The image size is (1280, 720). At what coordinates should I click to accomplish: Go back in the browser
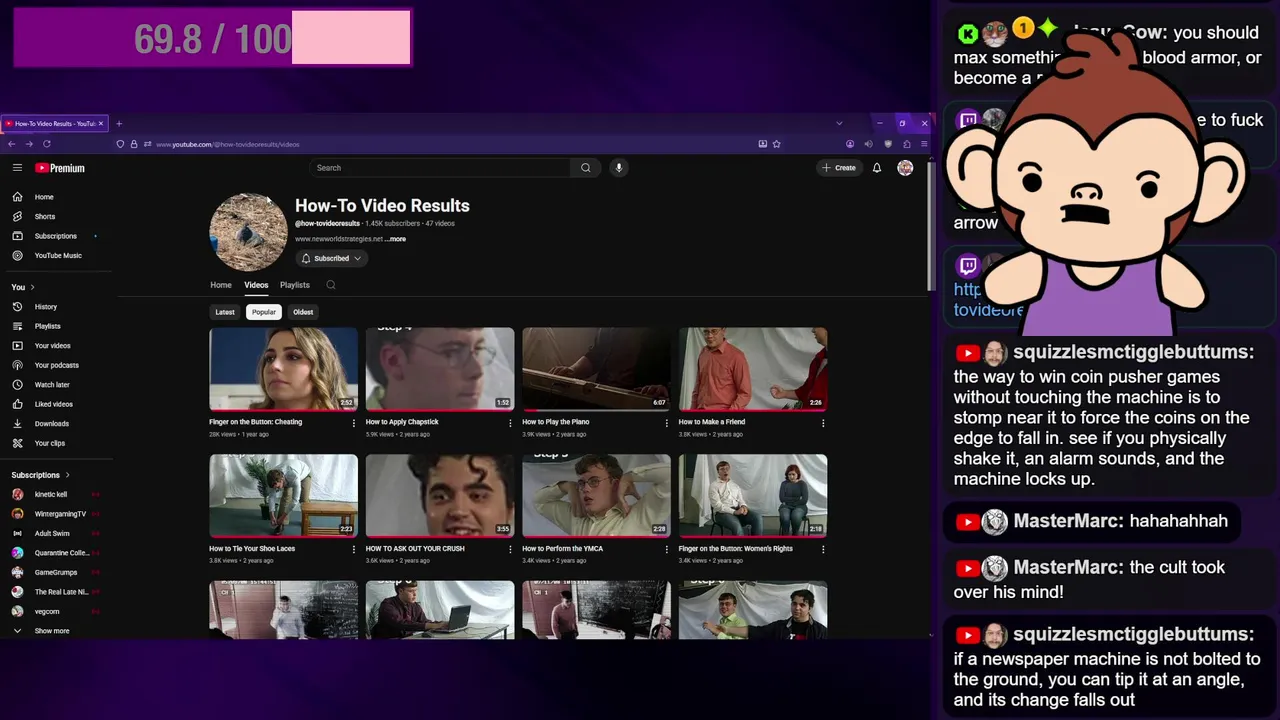coord(11,144)
